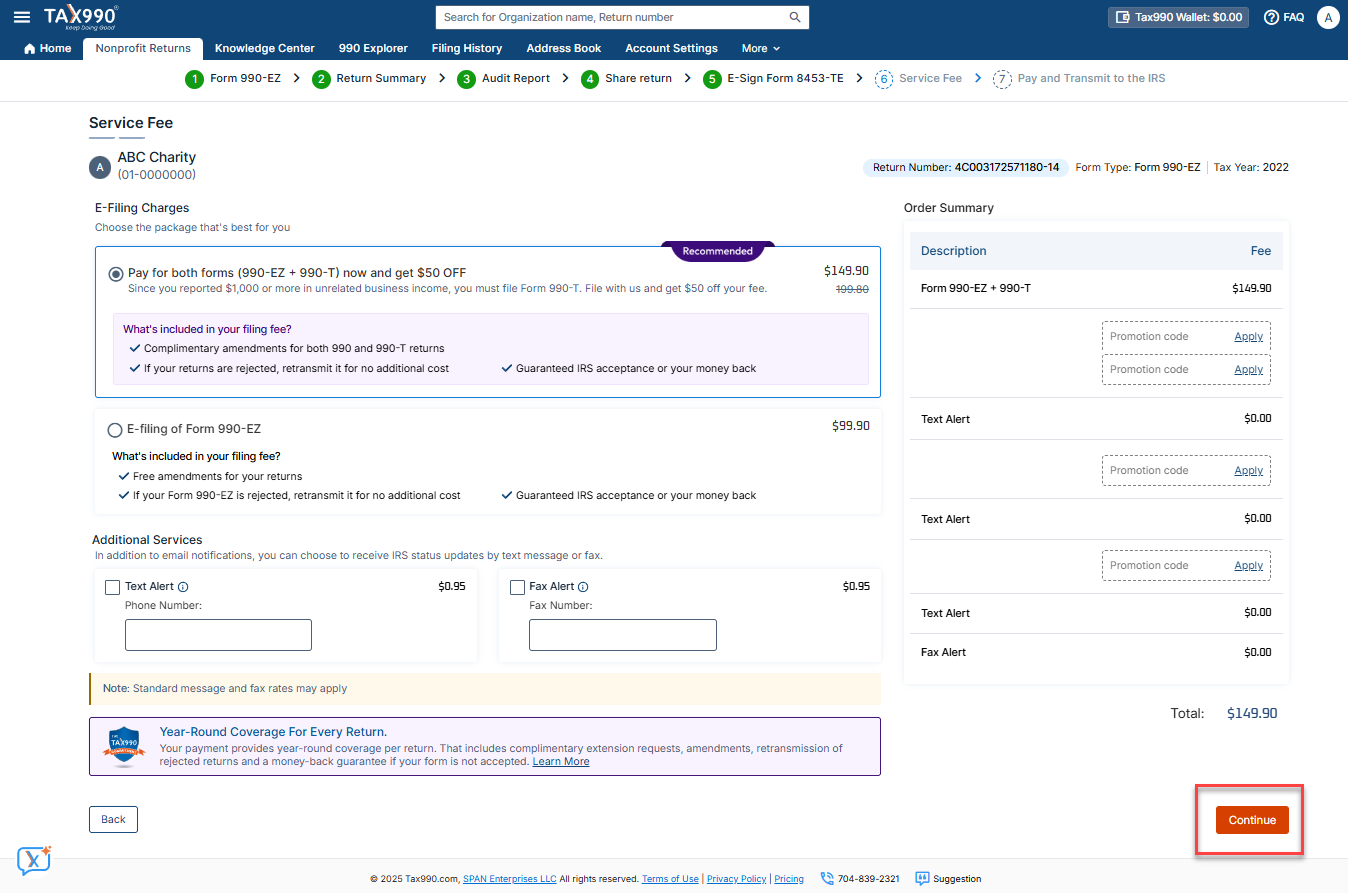Click the search magnifier icon
Image resolution: width=1348 pixels, height=893 pixels.
[795, 17]
